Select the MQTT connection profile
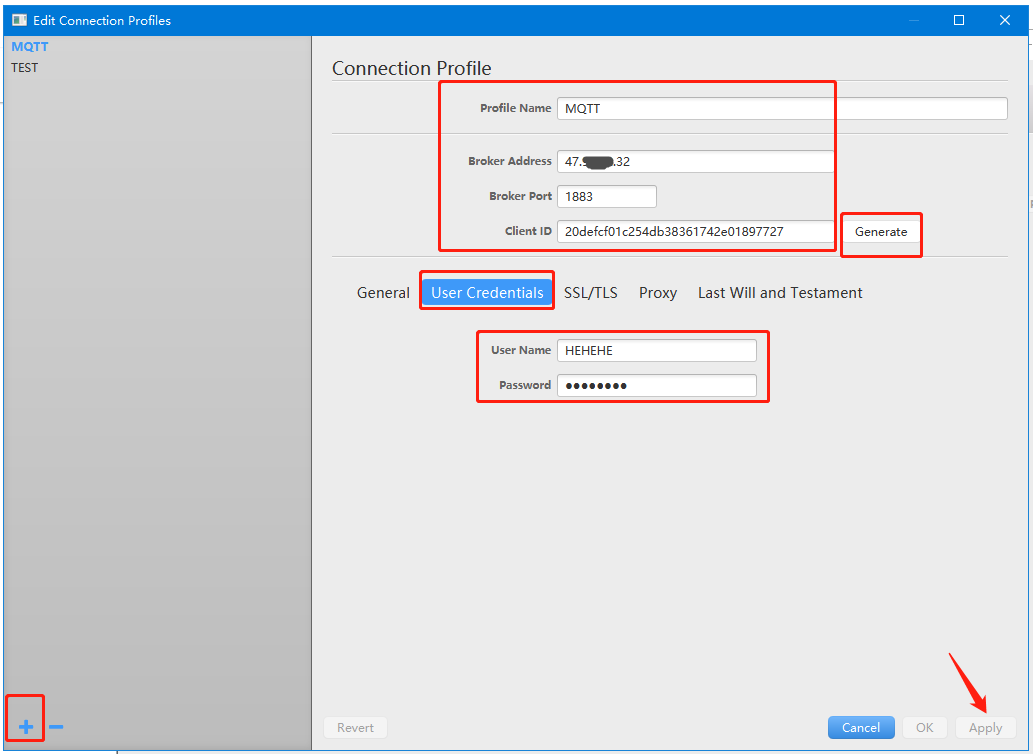 [x=30, y=47]
